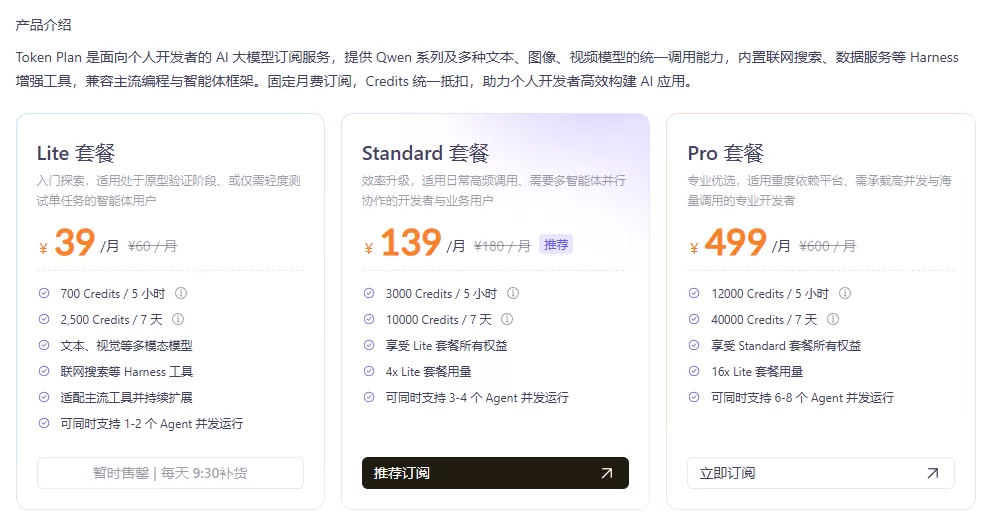Click the 产品介绍 section heading

pos(44,25)
